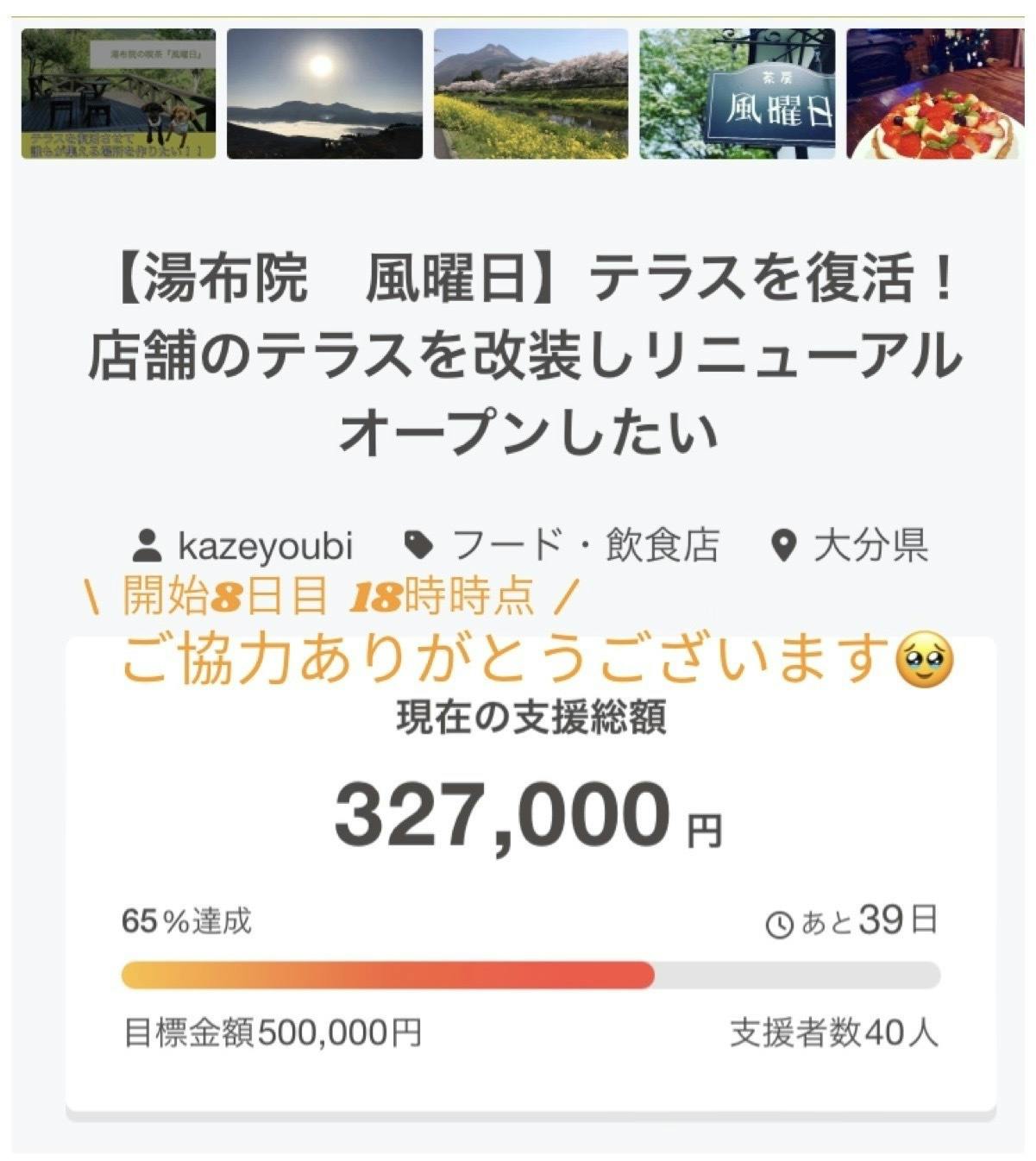Image resolution: width=1036 pixels, height=1161 pixels.
Task: Click the 目標金額500,000円 goal text
Action: coord(273,1032)
